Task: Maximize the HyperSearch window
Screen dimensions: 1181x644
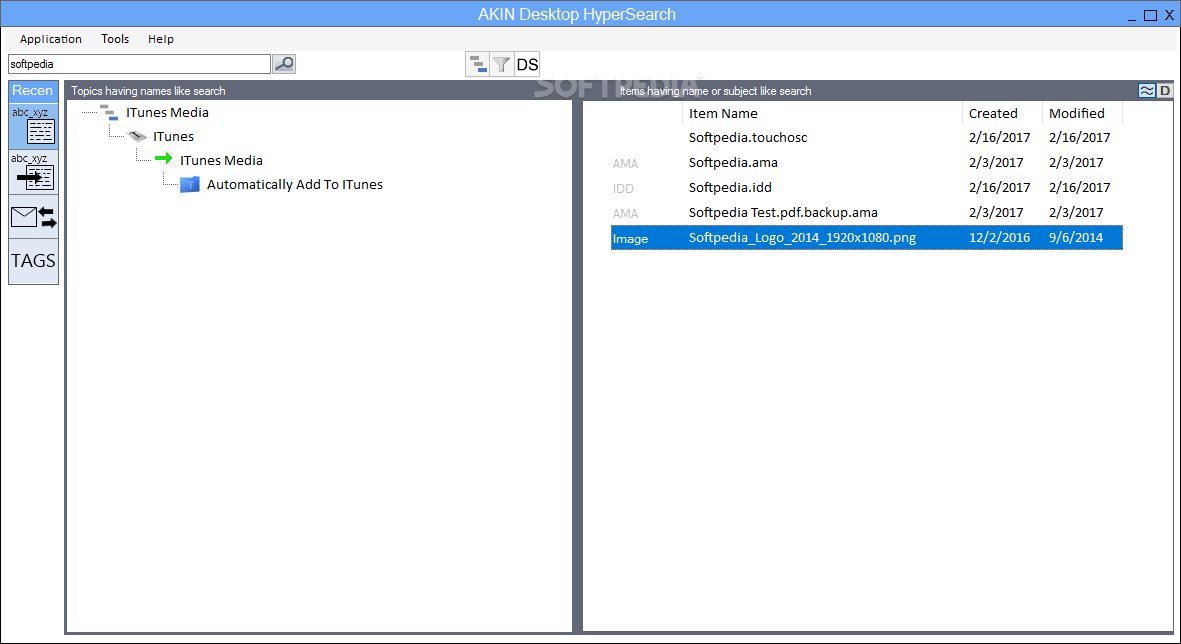Action: [1150, 15]
